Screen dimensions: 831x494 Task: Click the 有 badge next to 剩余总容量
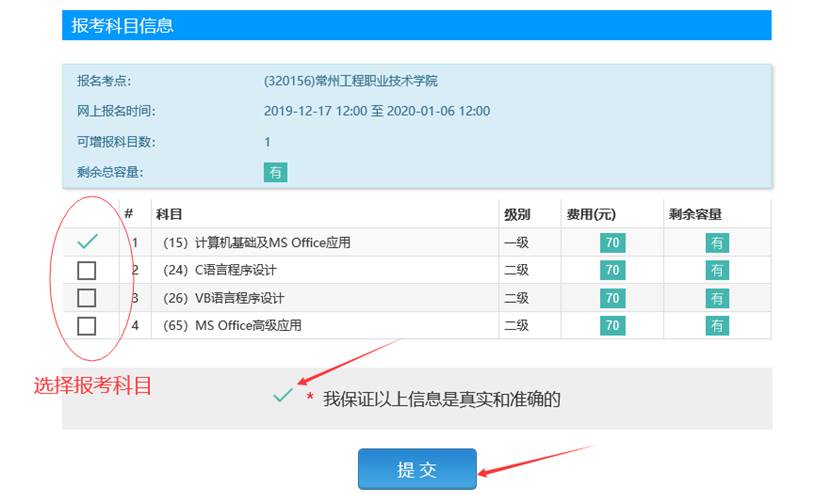pyautogui.click(x=276, y=172)
